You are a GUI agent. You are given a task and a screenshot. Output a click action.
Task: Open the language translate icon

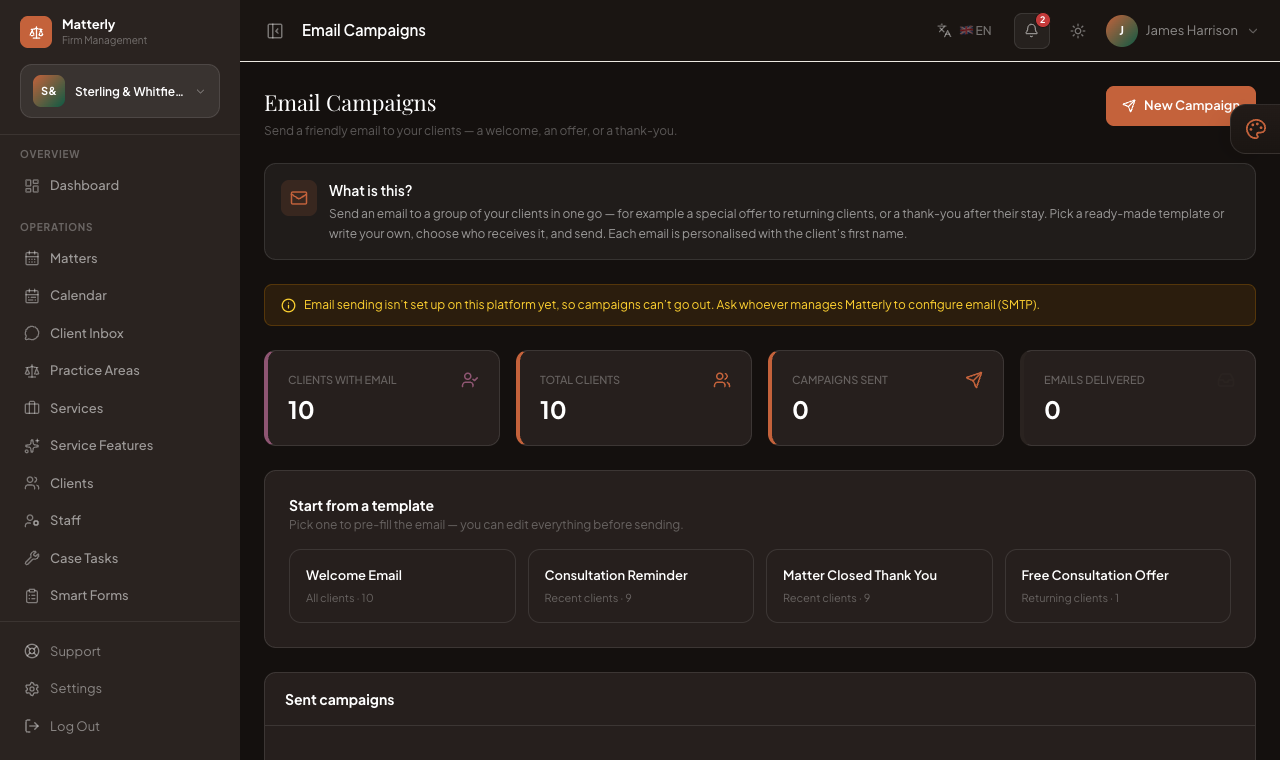coord(944,31)
